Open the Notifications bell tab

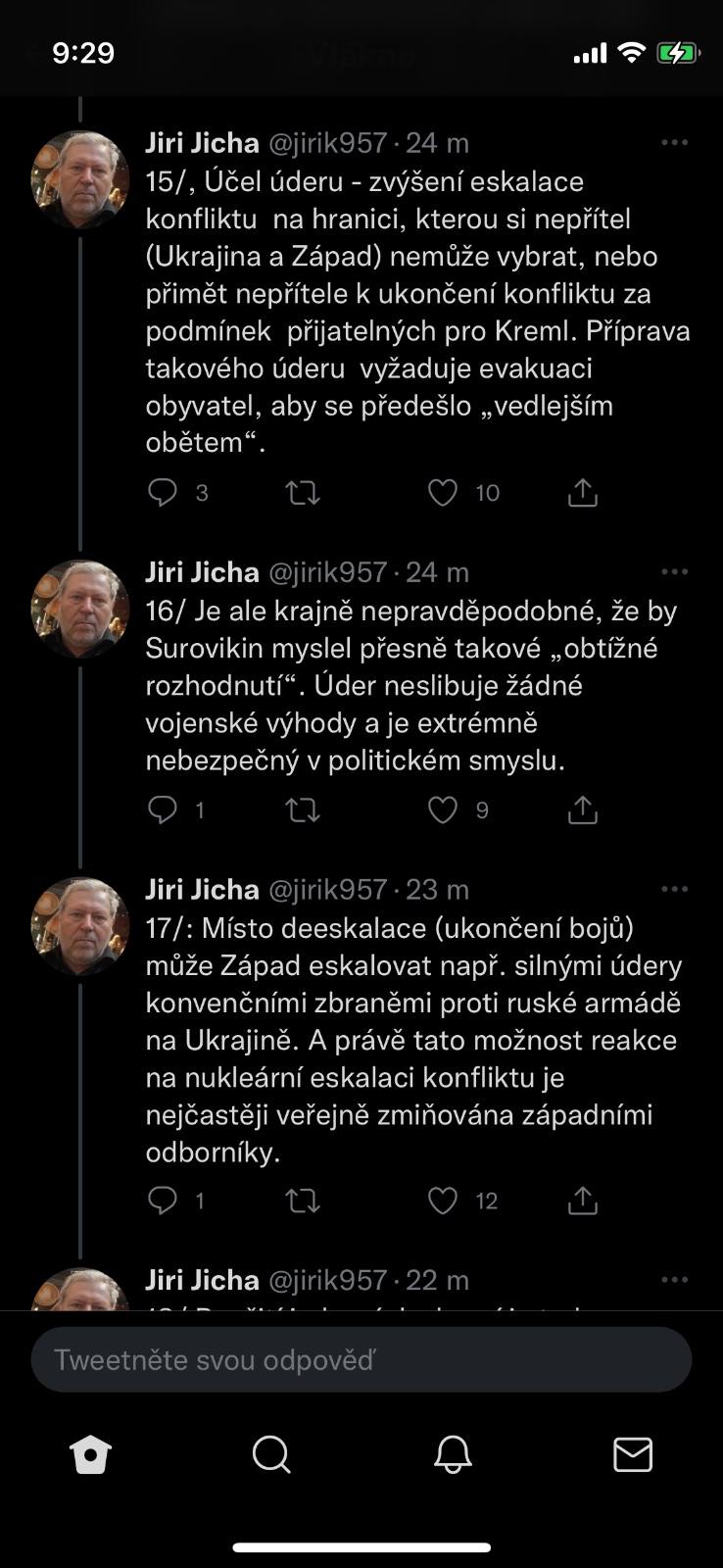click(x=453, y=1455)
